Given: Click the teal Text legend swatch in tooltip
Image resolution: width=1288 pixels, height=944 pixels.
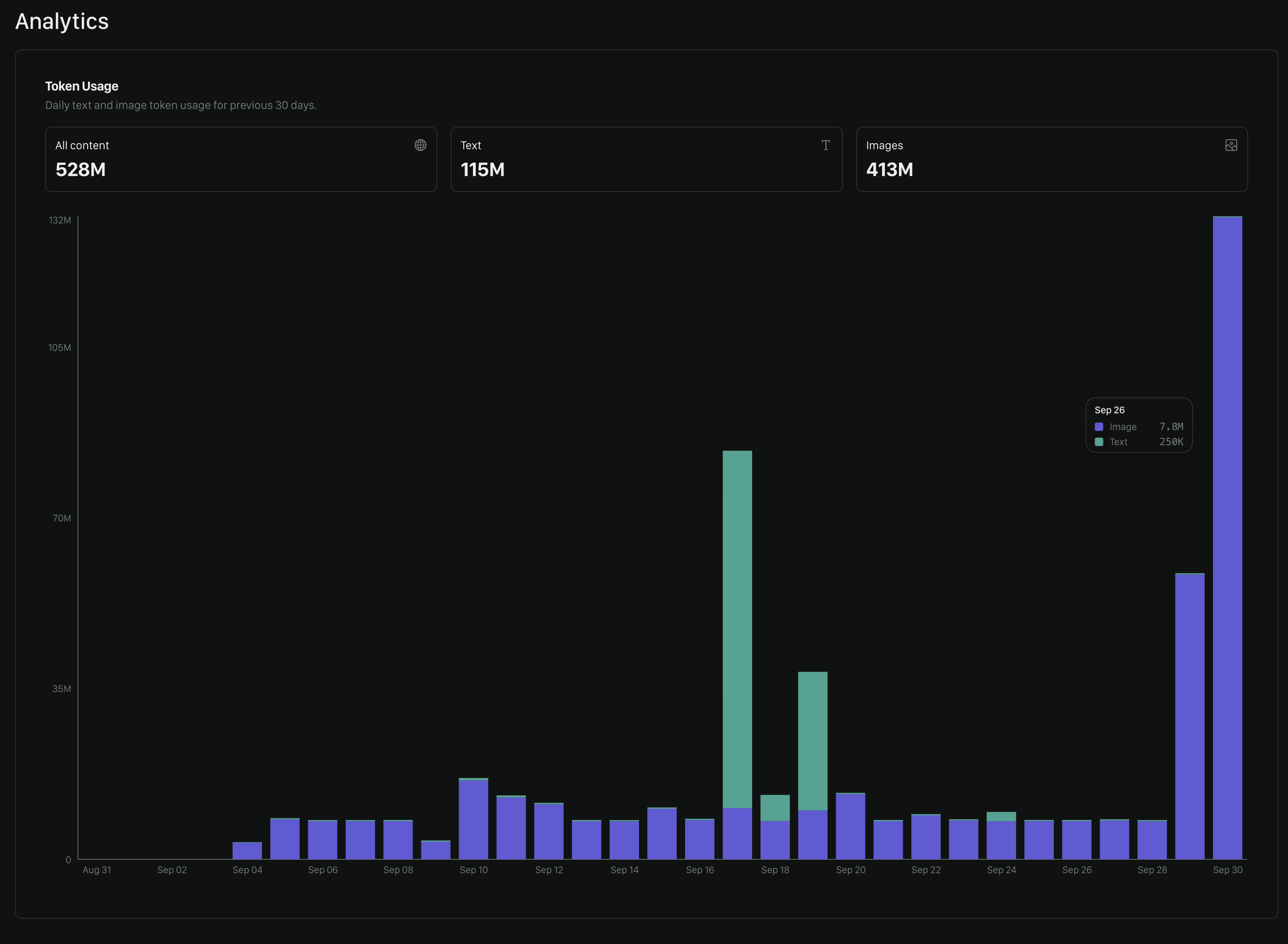Looking at the screenshot, I should pyautogui.click(x=1098, y=442).
